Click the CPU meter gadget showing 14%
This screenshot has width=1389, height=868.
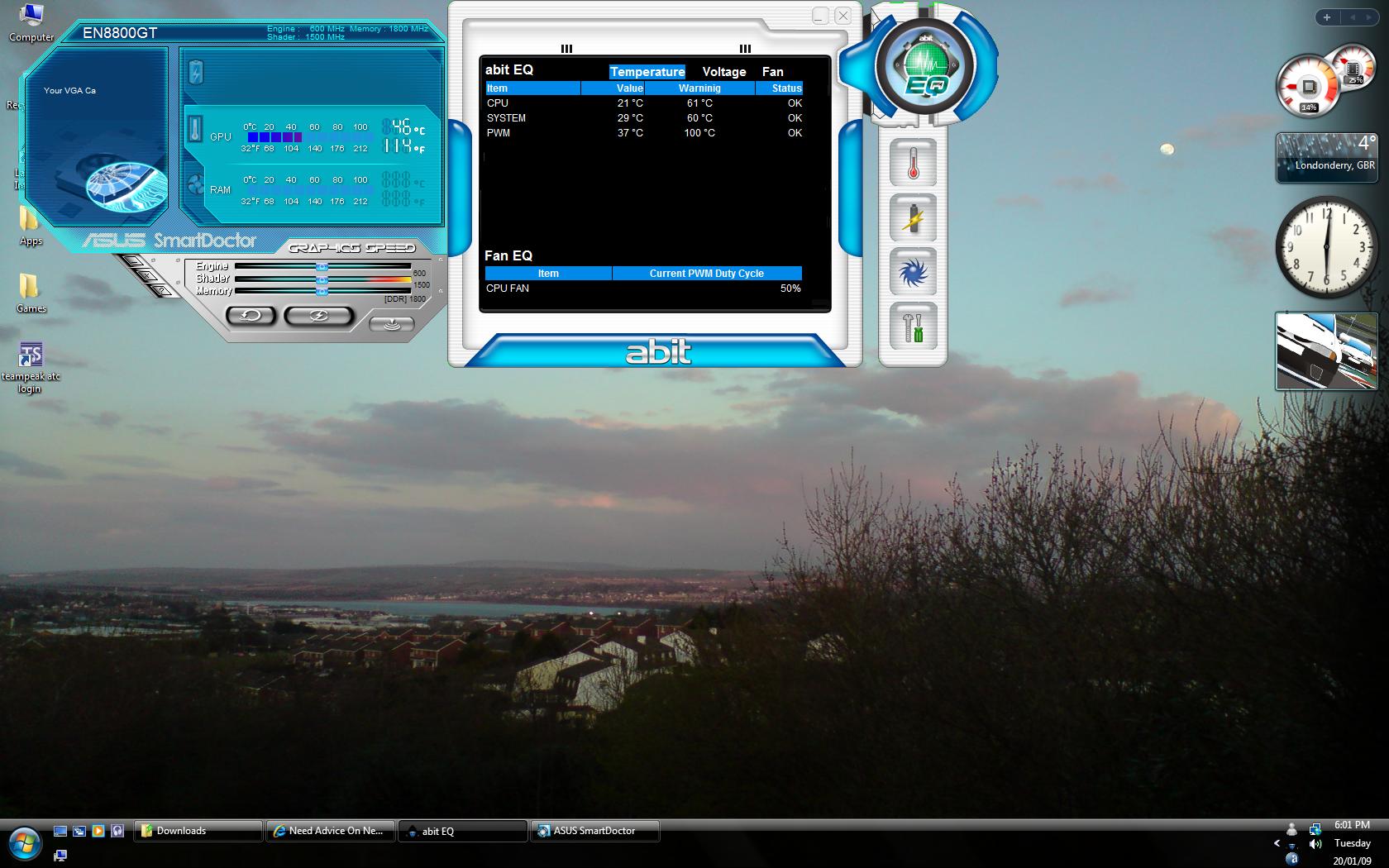(1308, 87)
